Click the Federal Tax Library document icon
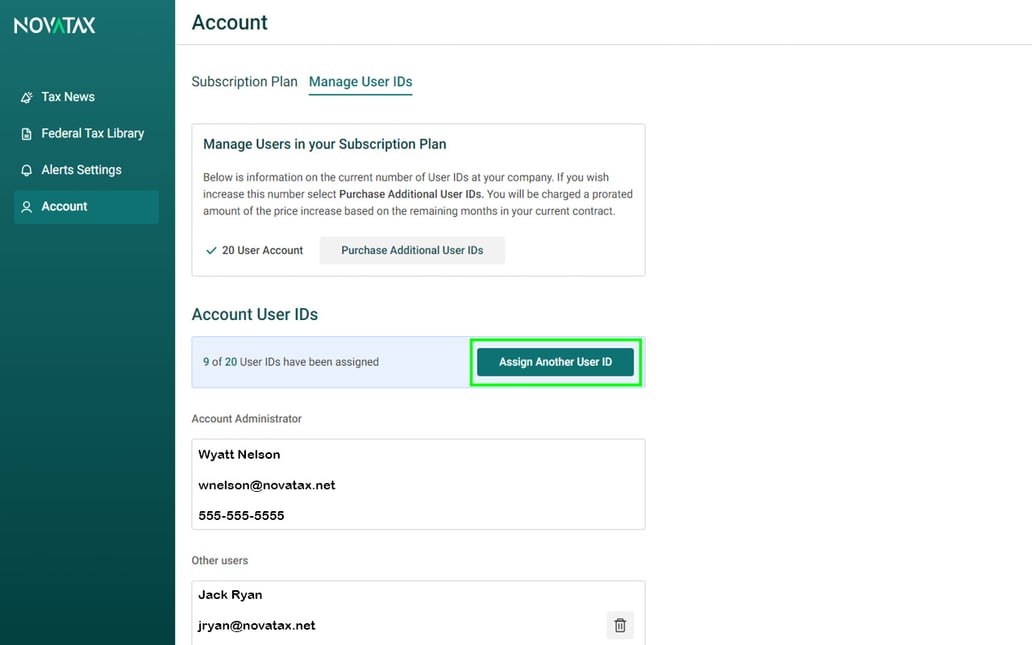This screenshot has height=645, width=1032. pos(26,134)
